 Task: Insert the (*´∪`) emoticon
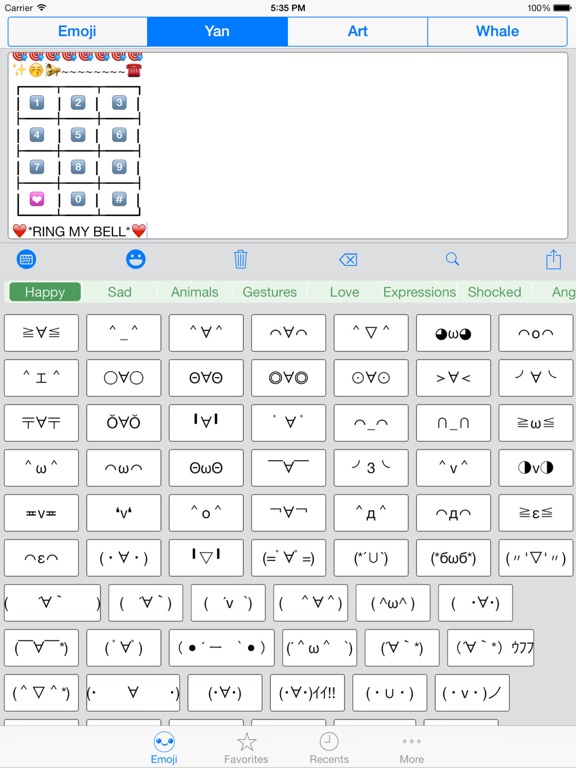371,558
